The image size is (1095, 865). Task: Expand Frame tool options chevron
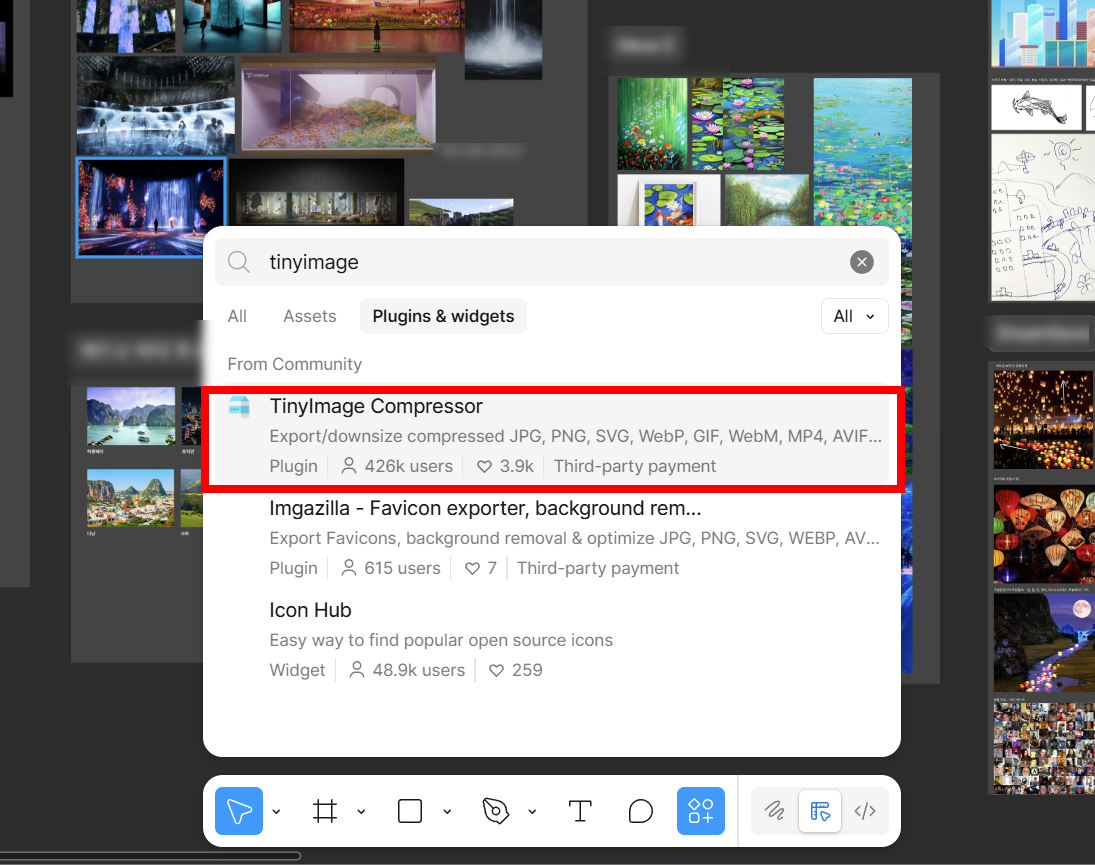click(x=361, y=811)
